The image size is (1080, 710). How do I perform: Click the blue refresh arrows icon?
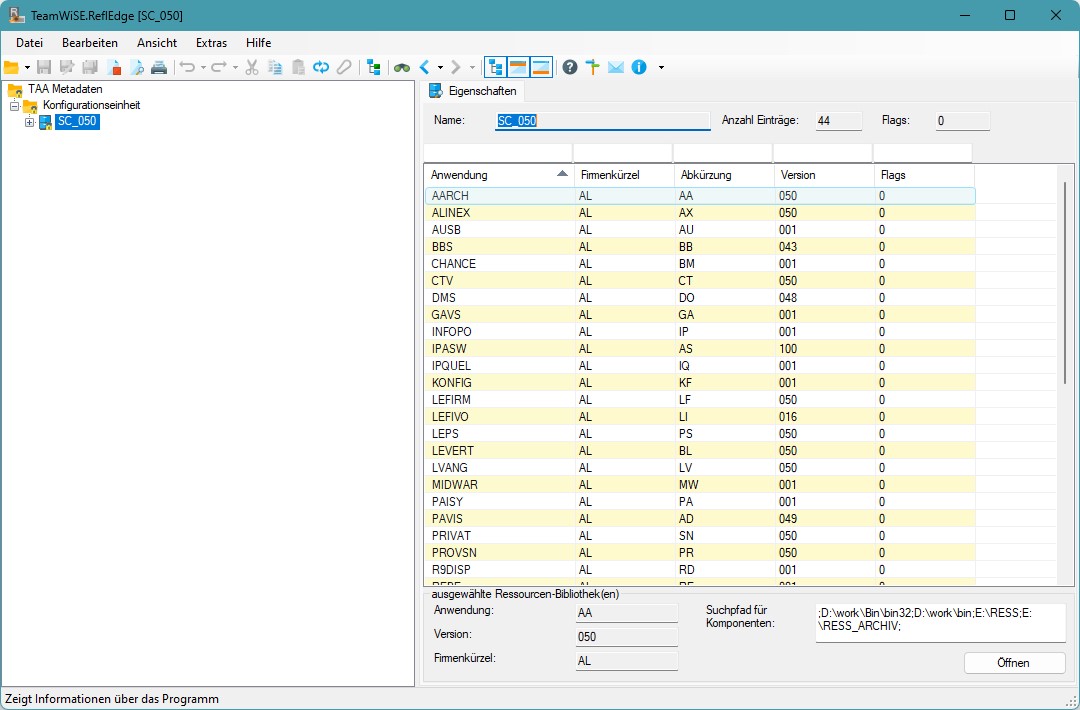point(321,68)
